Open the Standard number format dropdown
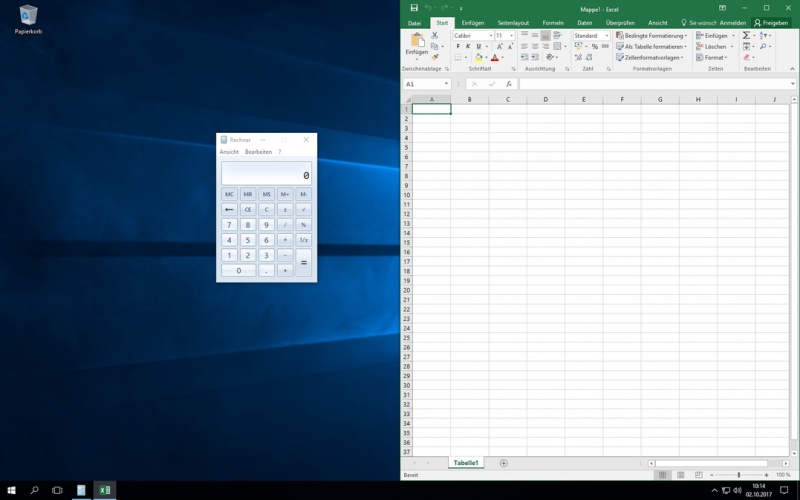This screenshot has height=500, width=800. click(x=607, y=36)
